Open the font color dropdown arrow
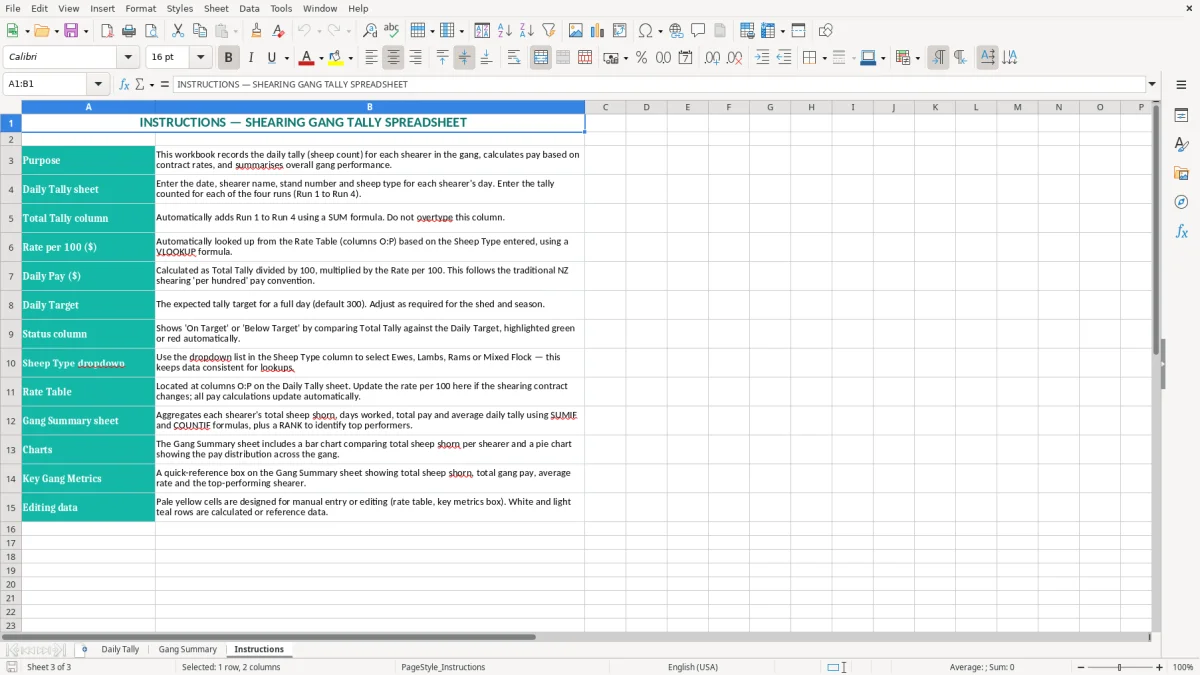 tap(322, 58)
